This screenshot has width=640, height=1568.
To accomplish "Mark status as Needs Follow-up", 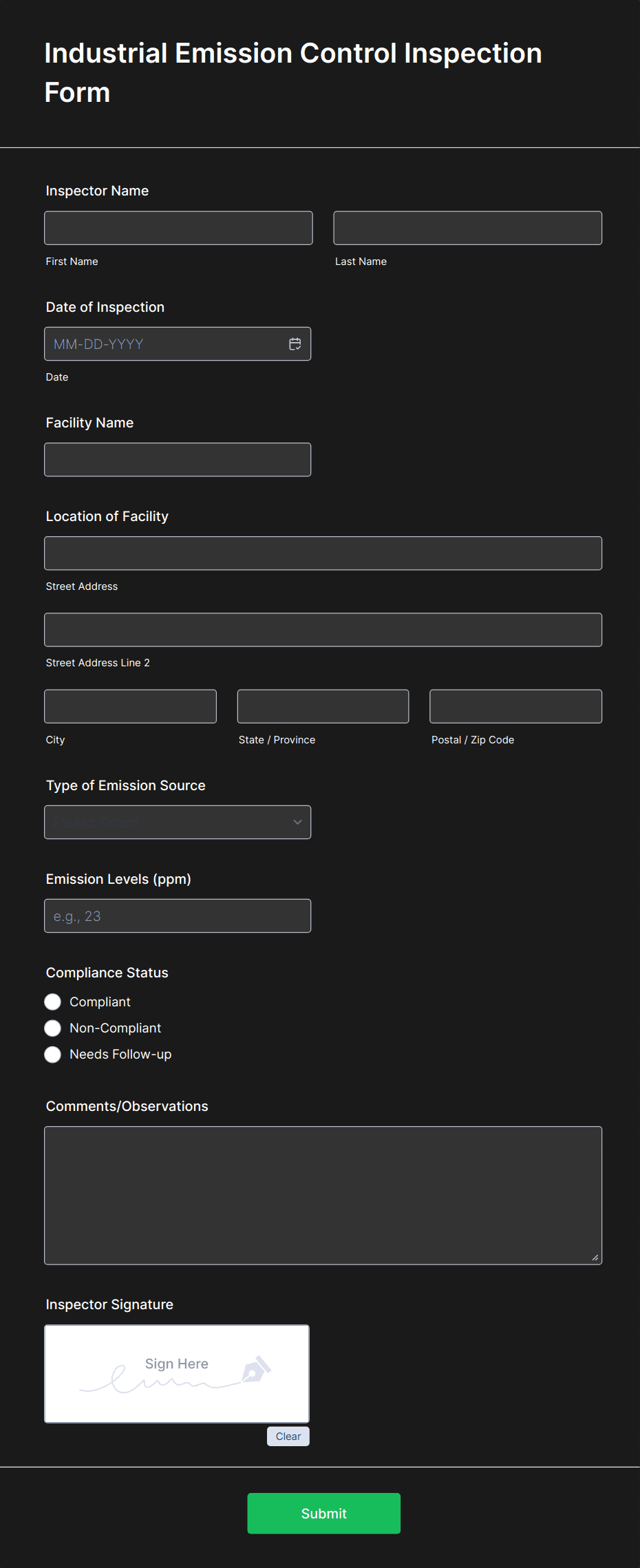I will coord(53,1054).
